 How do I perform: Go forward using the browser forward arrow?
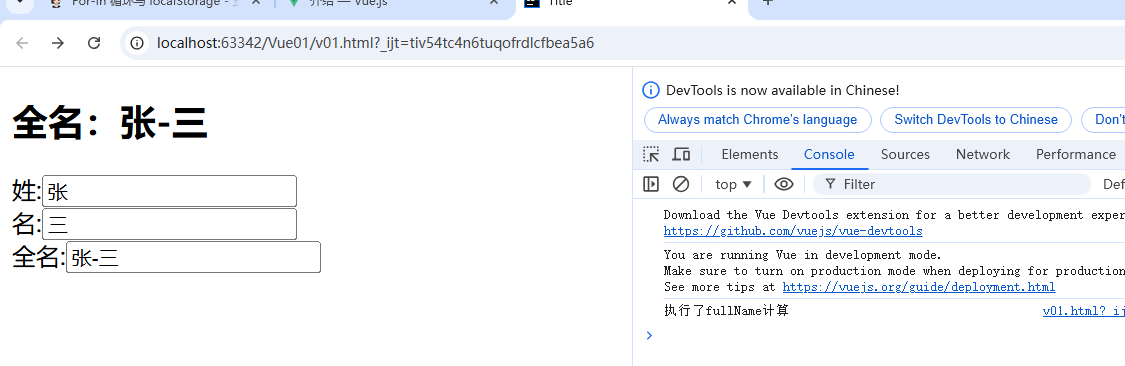click(x=58, y=43)
